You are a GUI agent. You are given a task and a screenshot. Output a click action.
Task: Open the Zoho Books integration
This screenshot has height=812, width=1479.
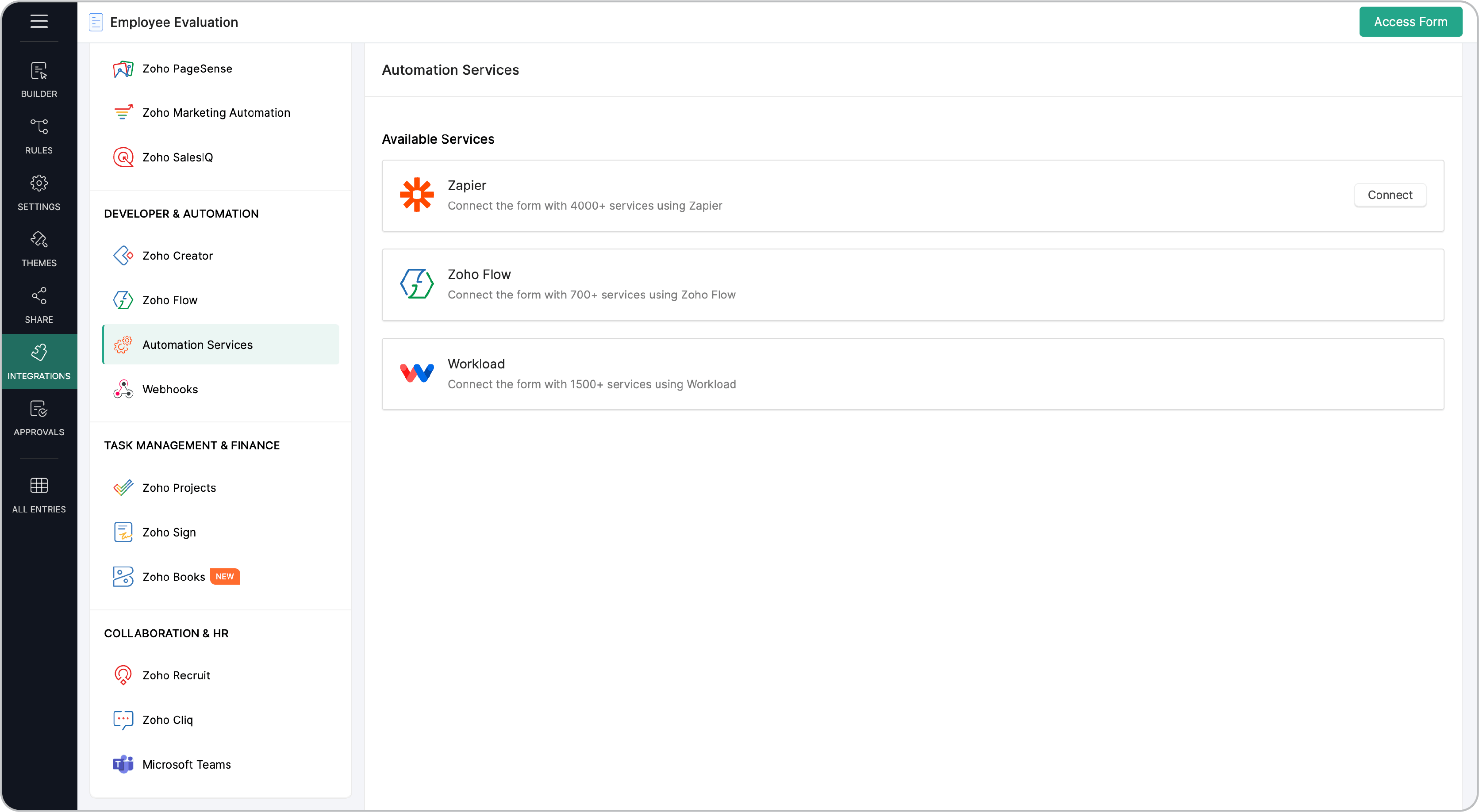[173, 577]
